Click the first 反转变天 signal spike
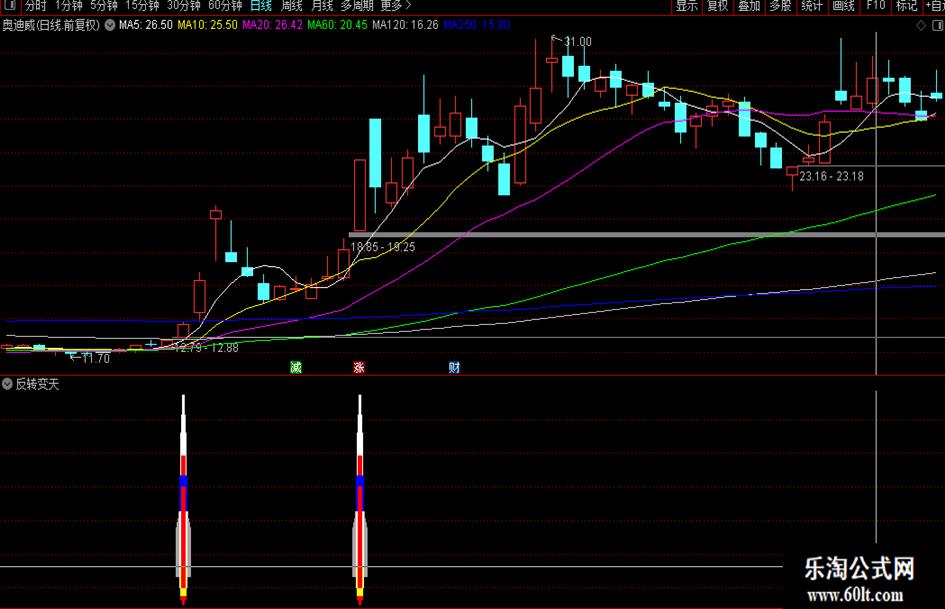 click(x=183, y=499)
